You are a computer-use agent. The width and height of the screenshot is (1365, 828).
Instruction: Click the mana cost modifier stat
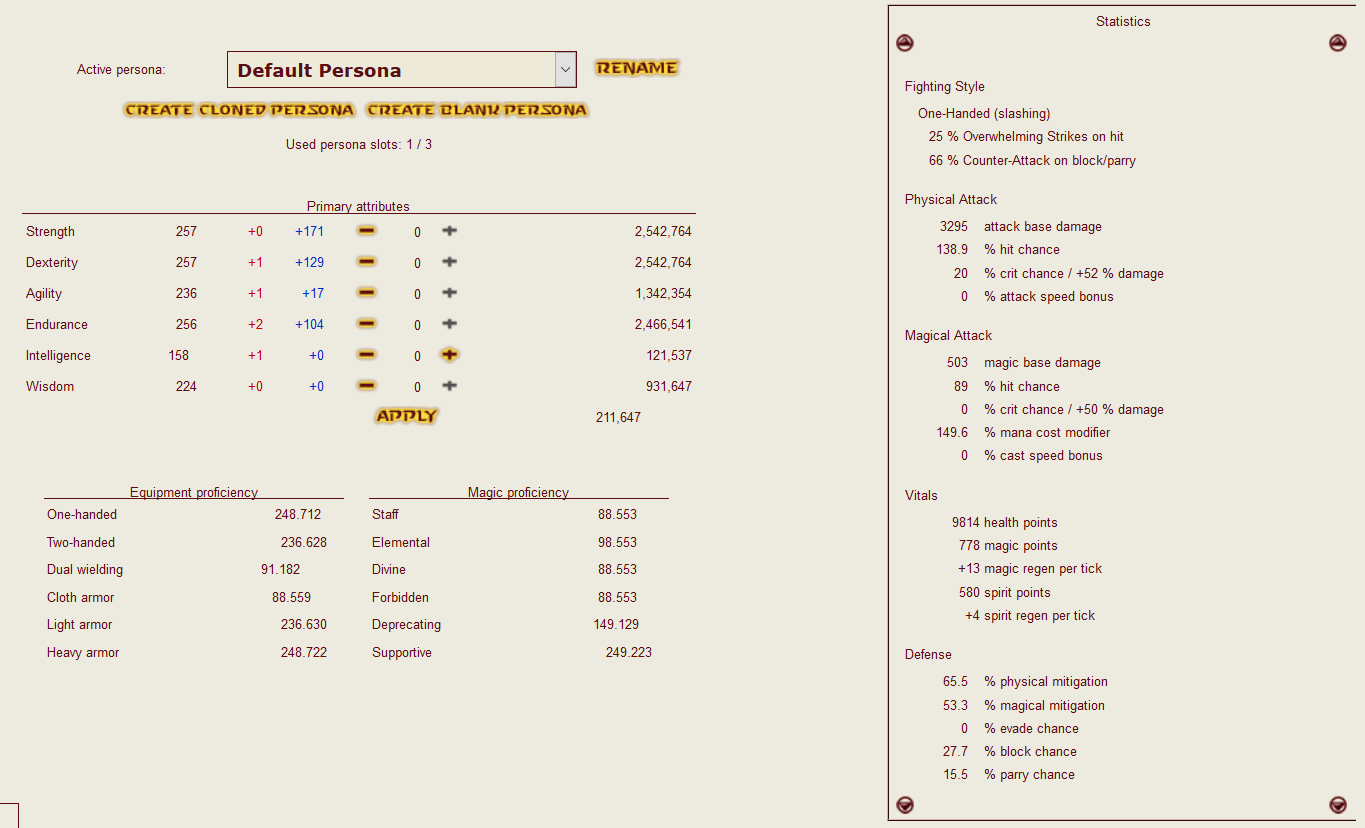click(x=1023, y=433)
